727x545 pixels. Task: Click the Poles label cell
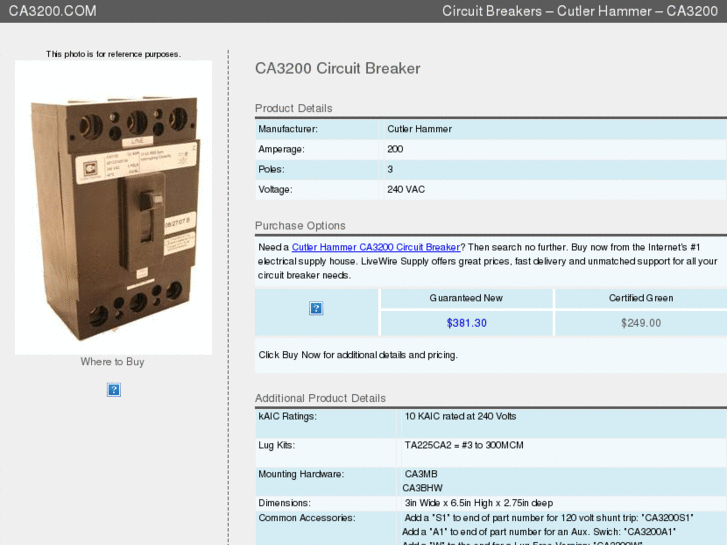317,169
